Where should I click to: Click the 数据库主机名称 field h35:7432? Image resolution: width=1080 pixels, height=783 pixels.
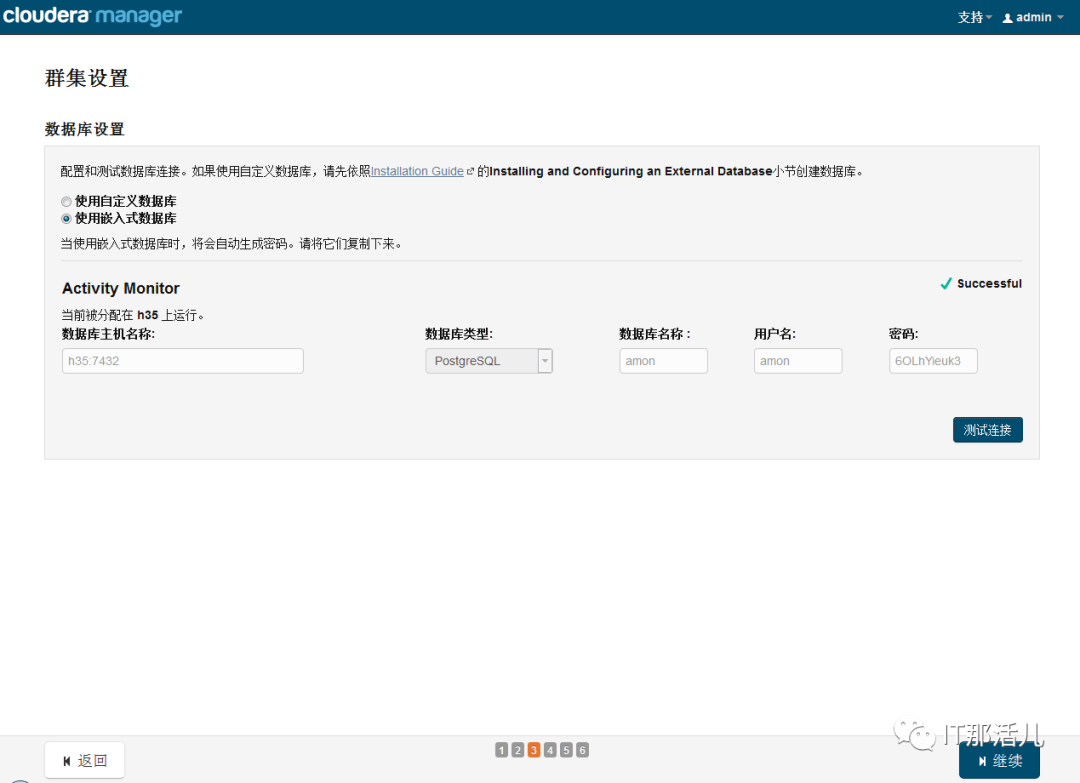[x=183, y=361]
